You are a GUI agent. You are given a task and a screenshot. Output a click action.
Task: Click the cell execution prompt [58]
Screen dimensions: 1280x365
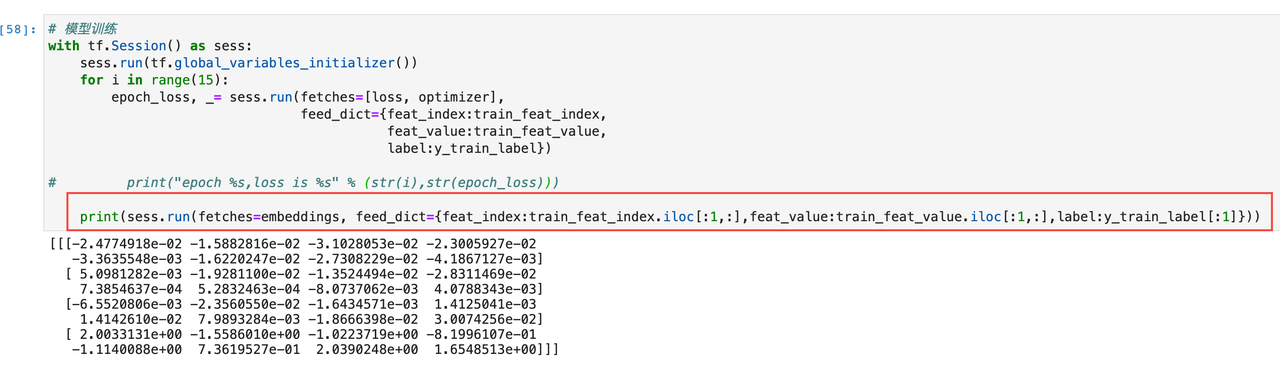pos(18,30)
